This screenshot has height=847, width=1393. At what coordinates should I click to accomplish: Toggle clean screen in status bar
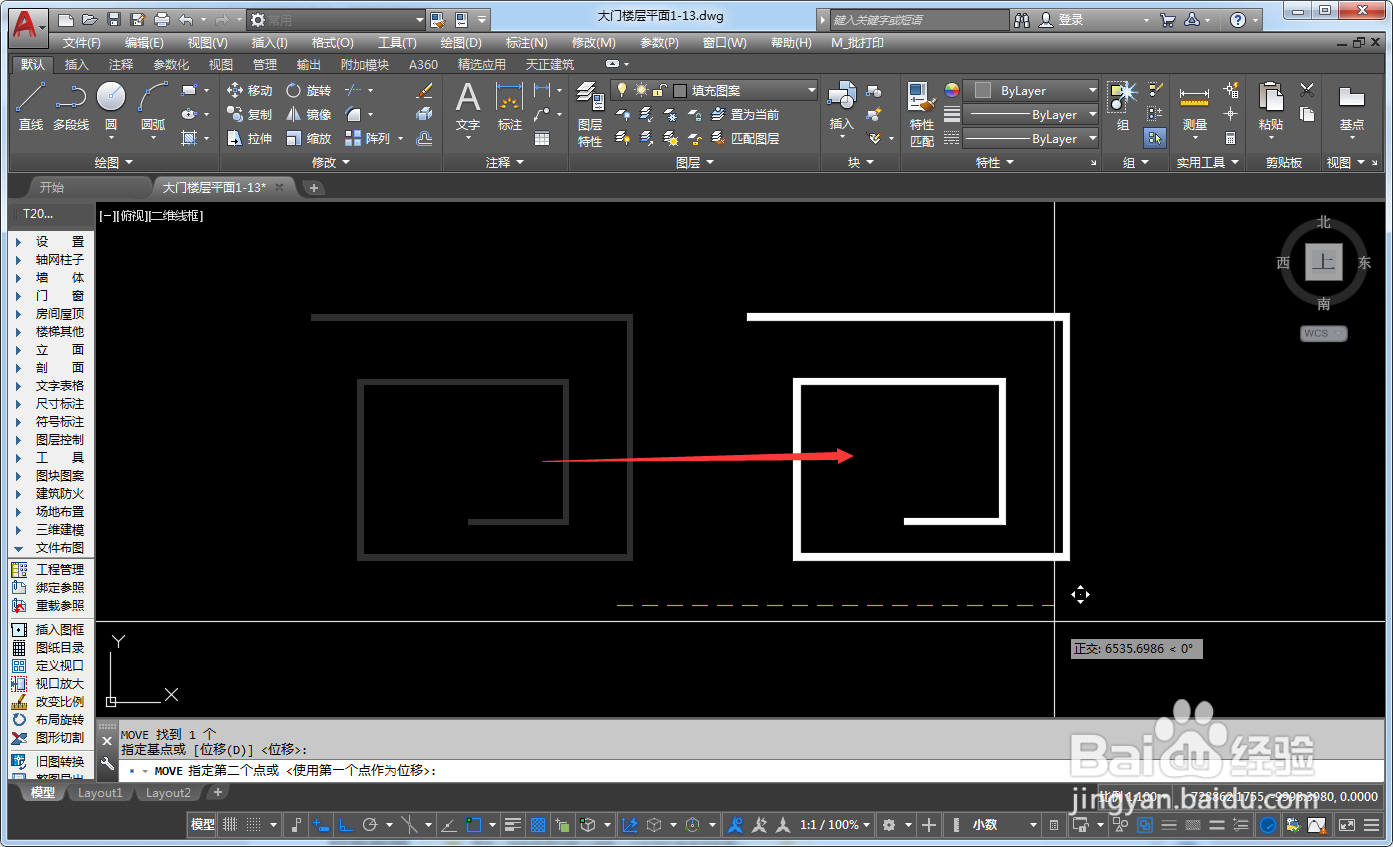click(1347, 825)
